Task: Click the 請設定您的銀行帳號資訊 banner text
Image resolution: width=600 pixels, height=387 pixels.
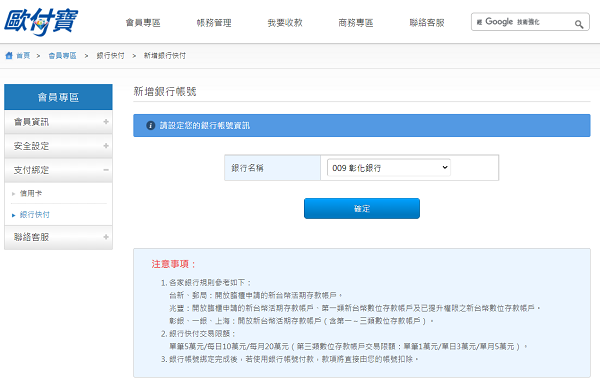Action: 205,125
